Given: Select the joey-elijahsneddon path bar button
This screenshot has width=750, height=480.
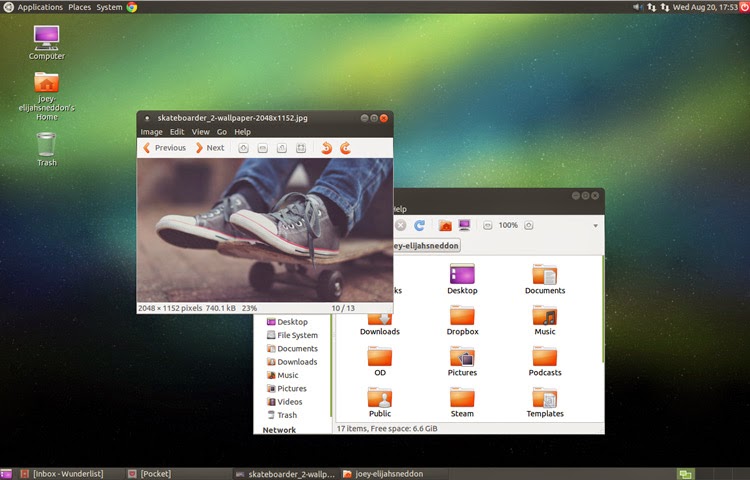Looking at the screenshot, I should (426, 246).
